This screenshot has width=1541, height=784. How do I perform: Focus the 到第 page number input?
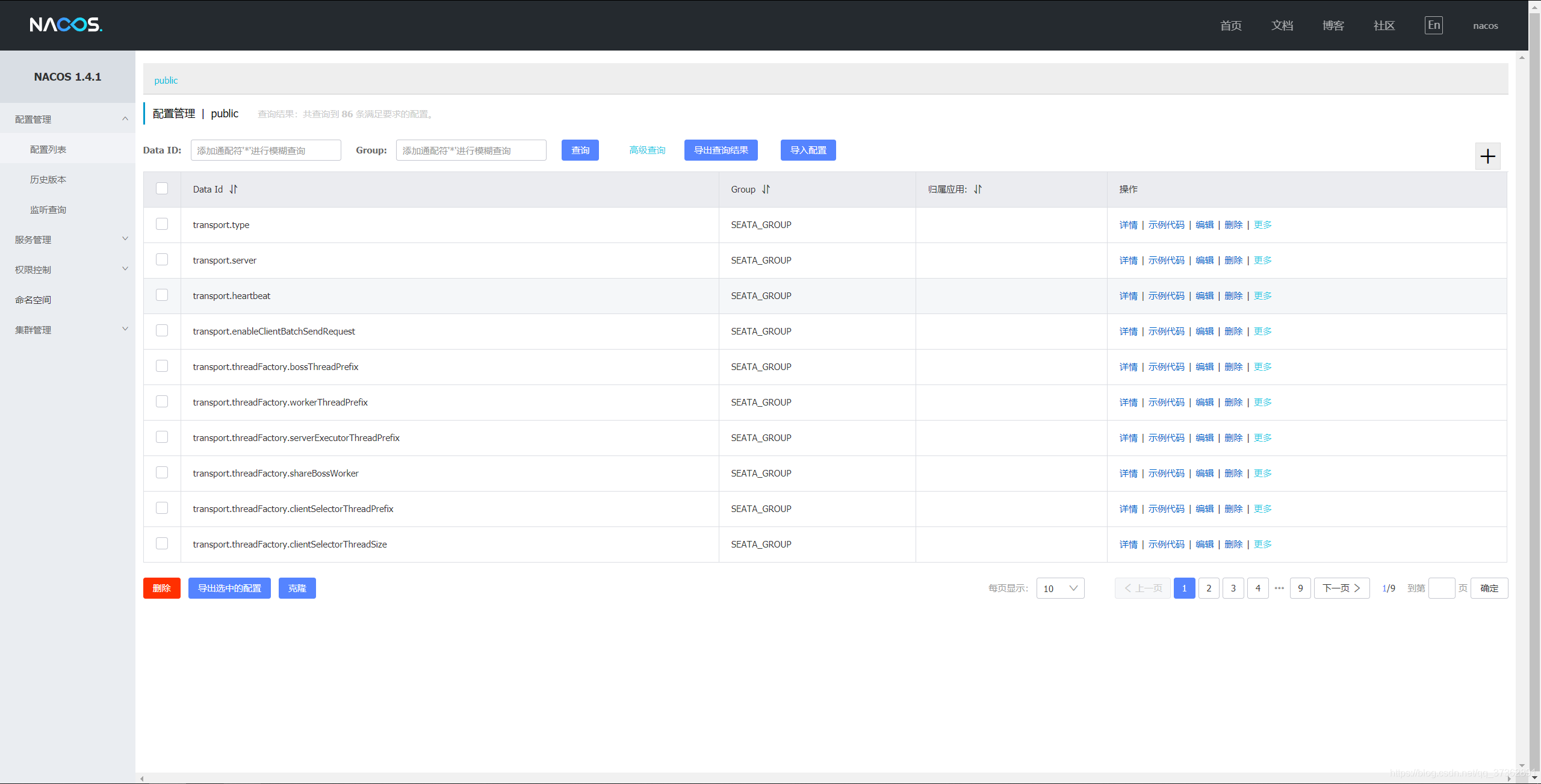tap(1442, 588)
